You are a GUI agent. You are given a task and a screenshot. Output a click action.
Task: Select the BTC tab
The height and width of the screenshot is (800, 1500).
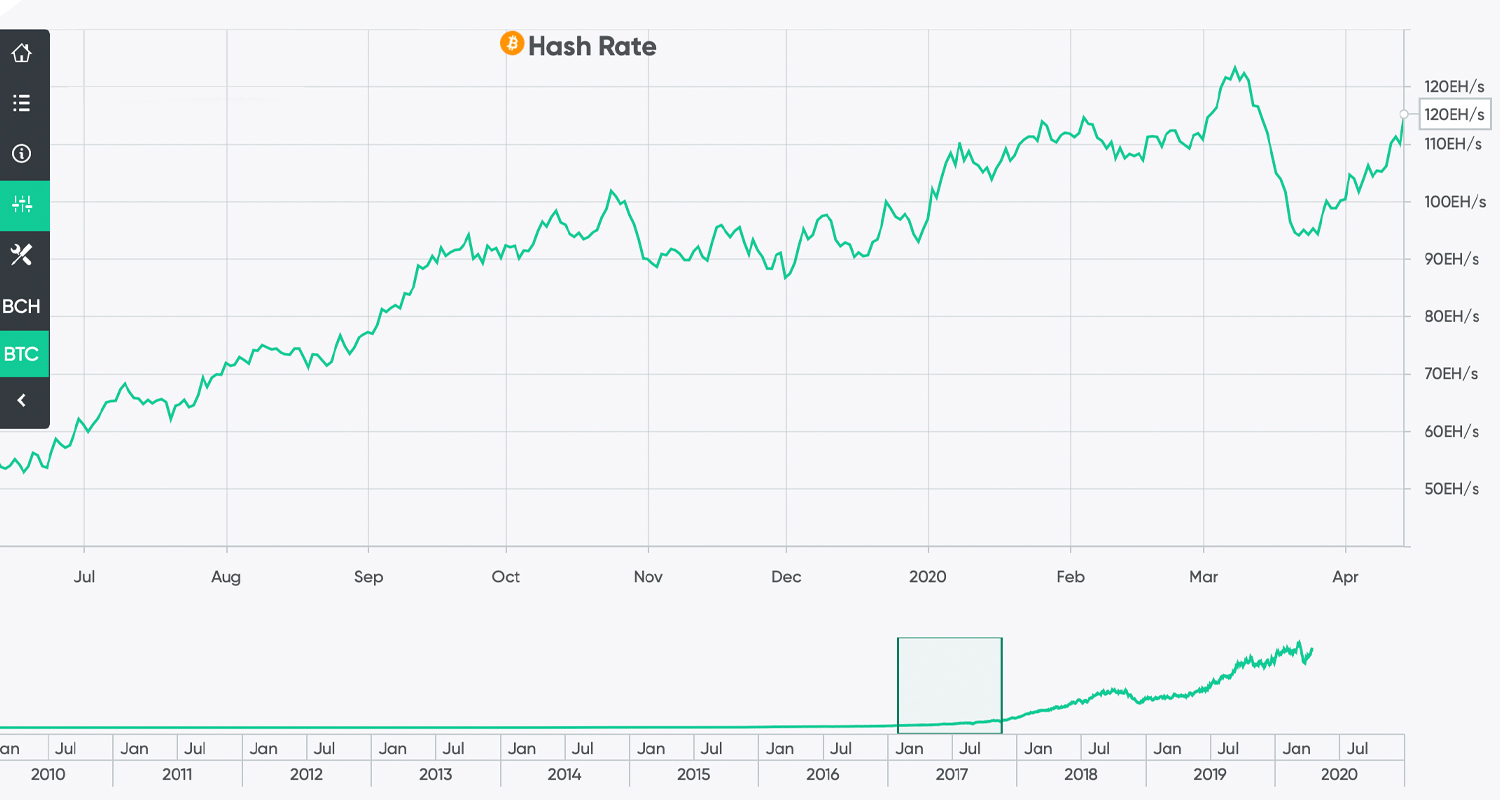[x=22, y=354]
